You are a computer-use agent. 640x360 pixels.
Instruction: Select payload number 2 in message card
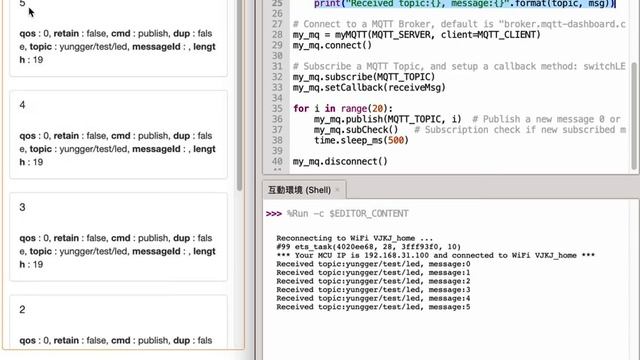click(x=22, y=310)
